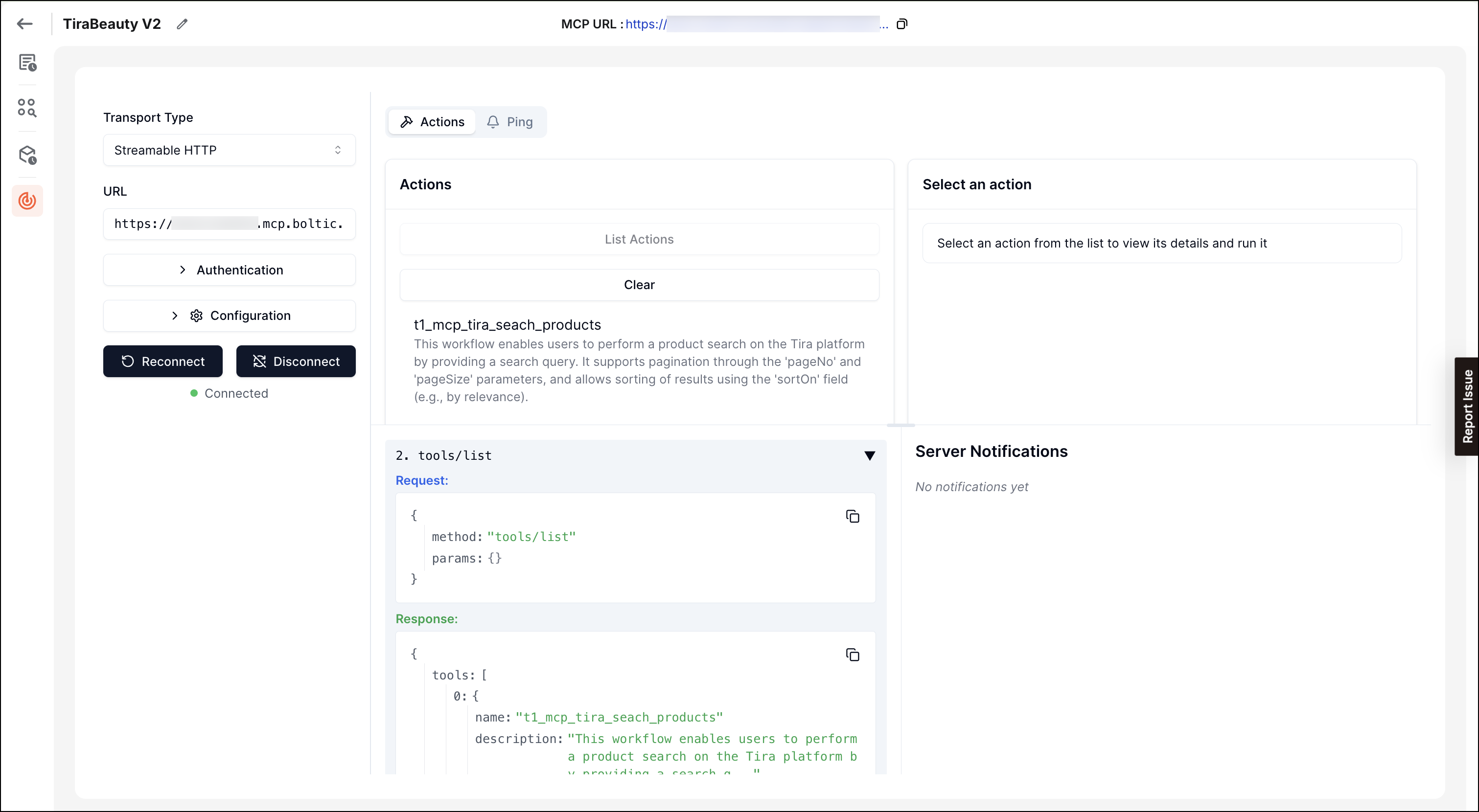Click the Reconnect button
This screenshot has width=1479, height=812.
[x=163, y=361]
